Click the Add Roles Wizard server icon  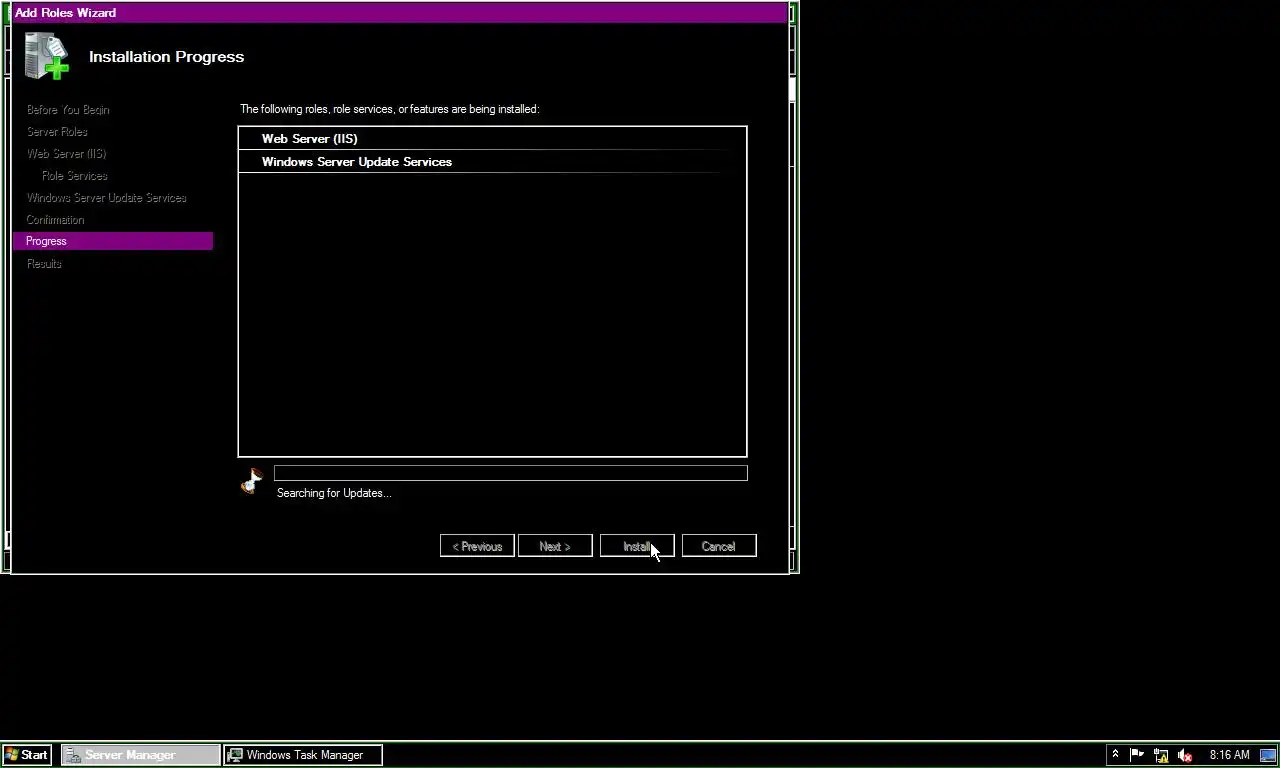(47, 56)
